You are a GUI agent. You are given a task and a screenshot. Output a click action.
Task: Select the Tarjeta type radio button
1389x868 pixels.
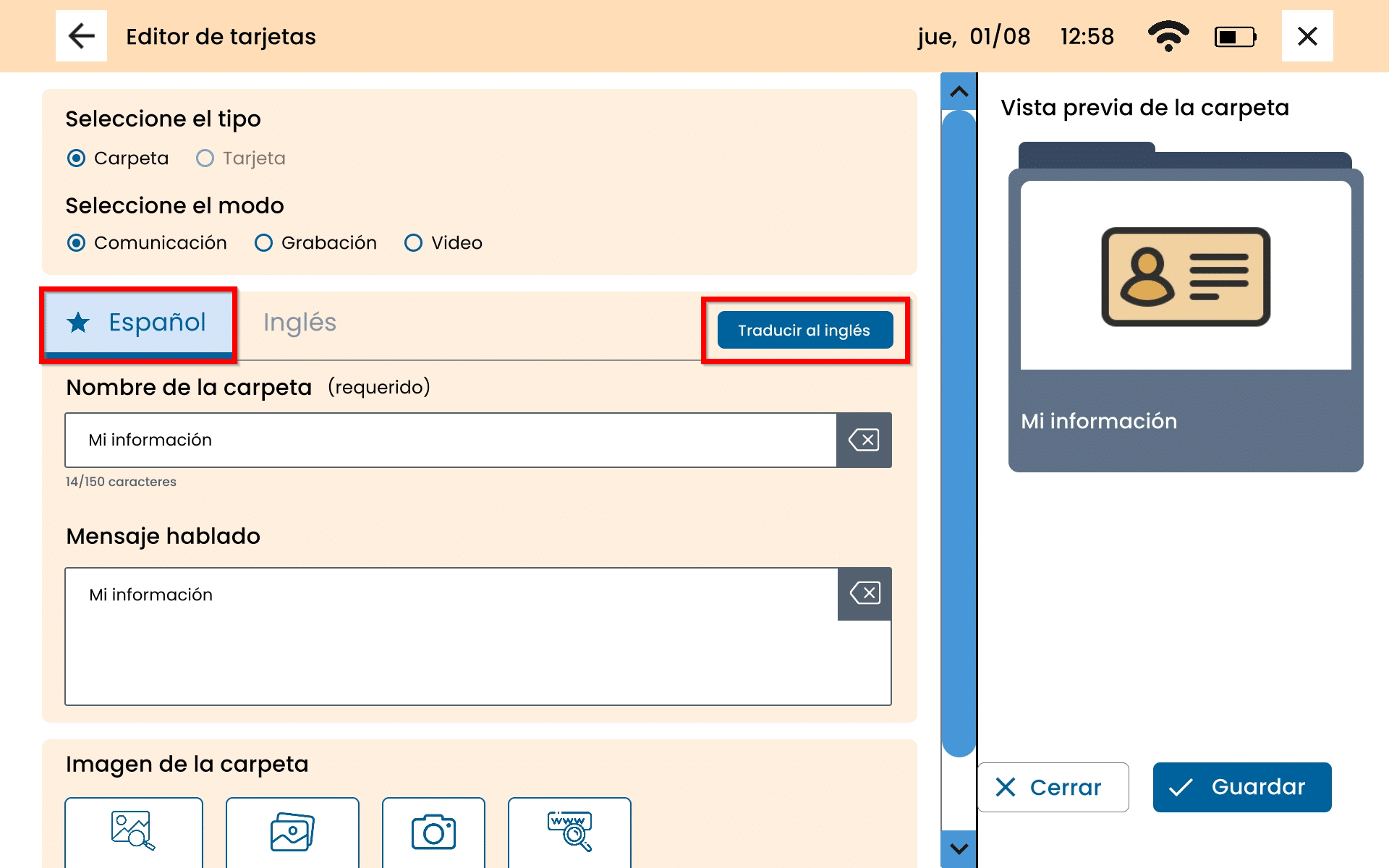tap(205, 158)
